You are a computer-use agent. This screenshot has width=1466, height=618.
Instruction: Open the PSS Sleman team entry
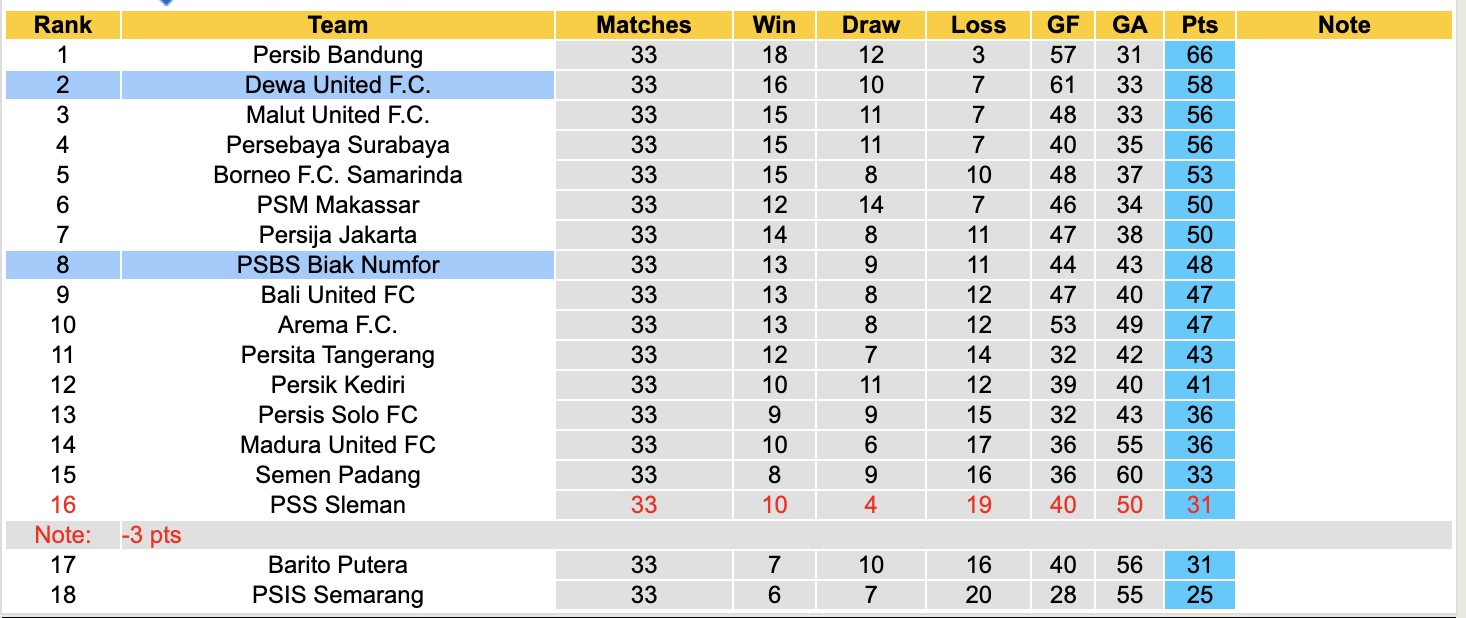click(338, 505)
